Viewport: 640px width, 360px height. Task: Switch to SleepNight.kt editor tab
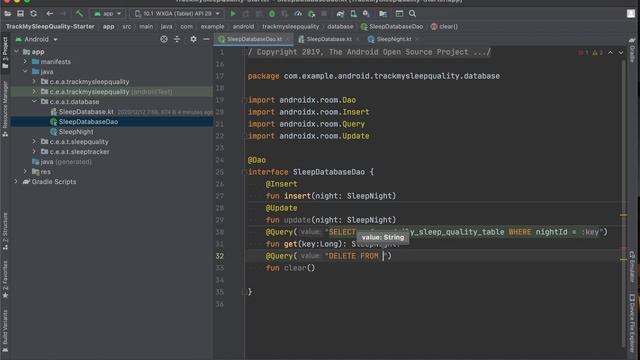[x=393, y=39]
